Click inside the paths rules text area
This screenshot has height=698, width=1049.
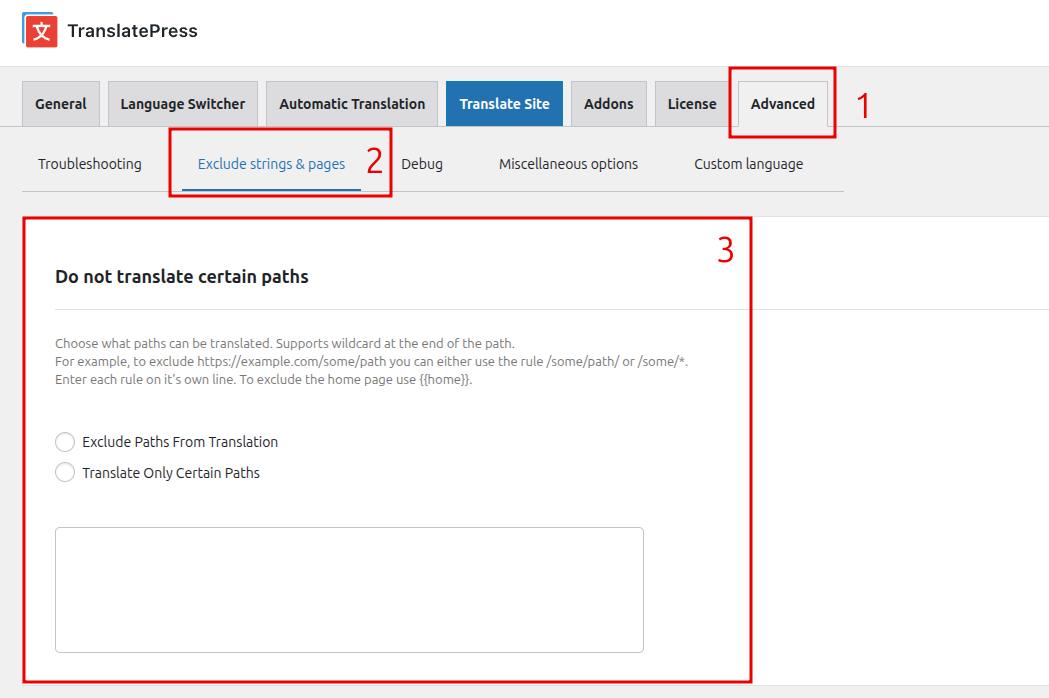point(349,590)
